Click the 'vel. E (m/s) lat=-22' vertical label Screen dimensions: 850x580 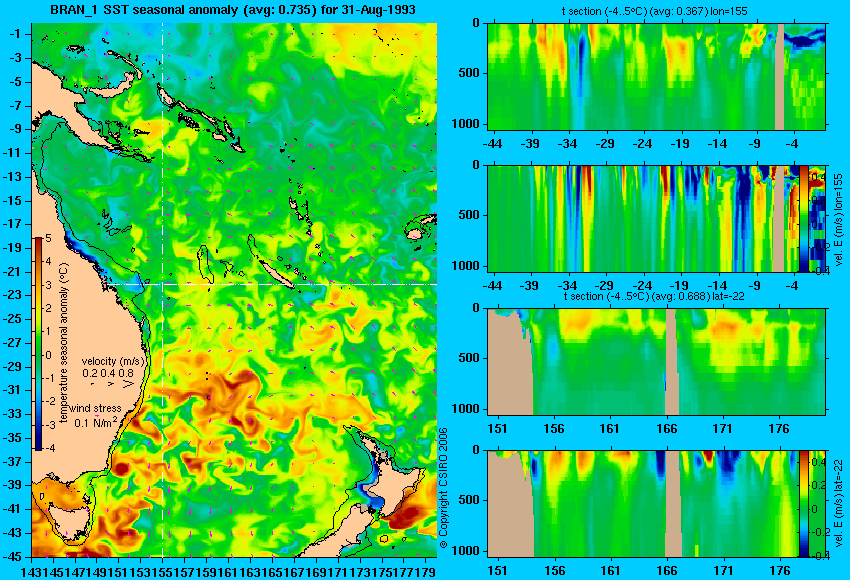(x=839, y=505)
